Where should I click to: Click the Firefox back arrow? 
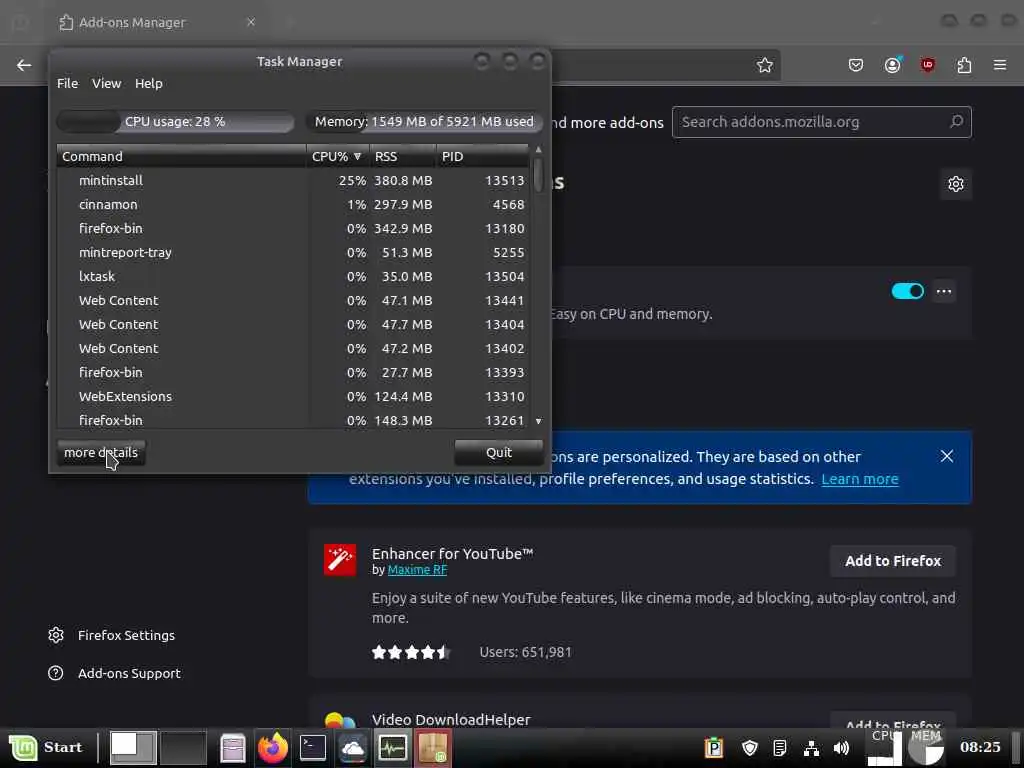[x=24, y=65]
